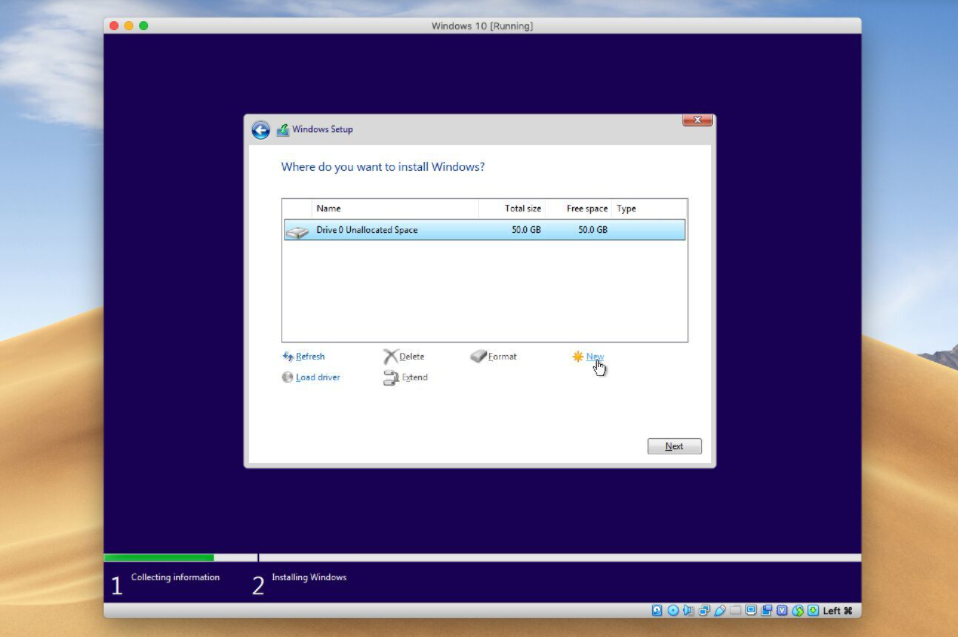
Task: Open VirtualBox audio indicator
Action: click(689, 610)
